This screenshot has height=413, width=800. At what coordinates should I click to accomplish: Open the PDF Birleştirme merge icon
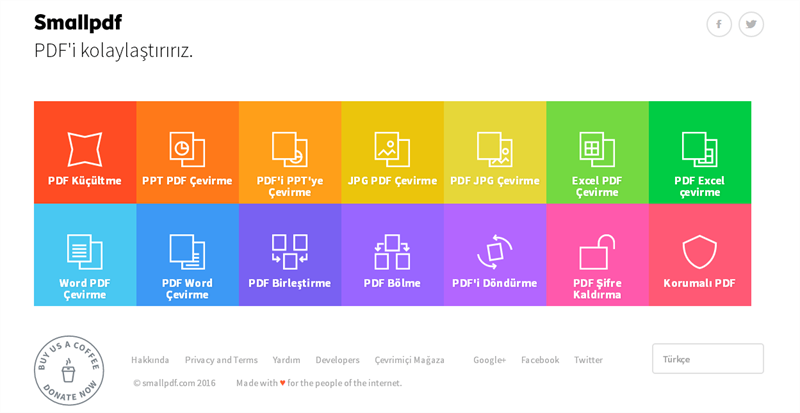tap(290, 252)
